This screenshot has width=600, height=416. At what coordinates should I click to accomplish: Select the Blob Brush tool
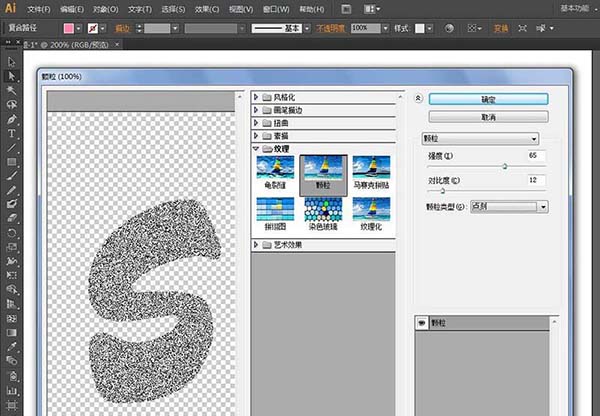point(11,204)
